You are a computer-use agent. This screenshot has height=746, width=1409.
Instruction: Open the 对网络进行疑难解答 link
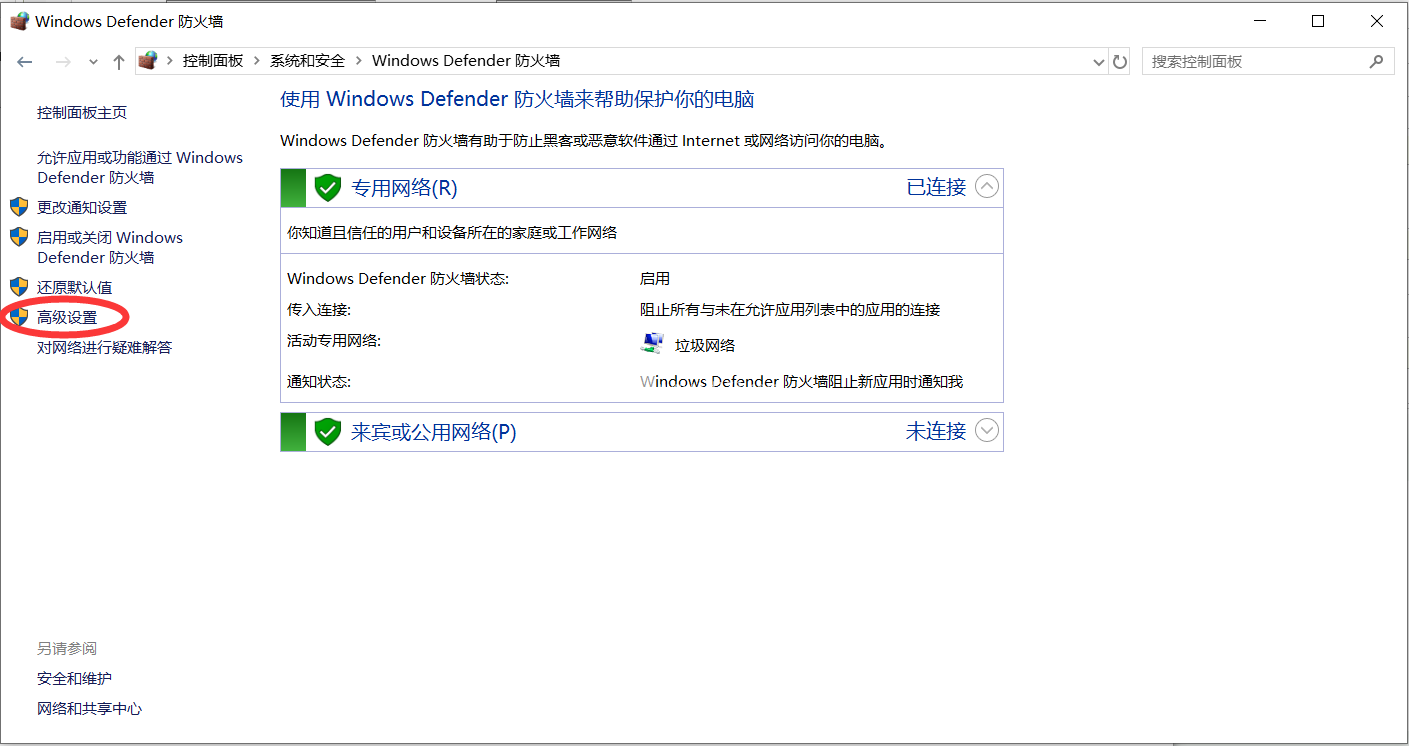(x=105, y=347)
